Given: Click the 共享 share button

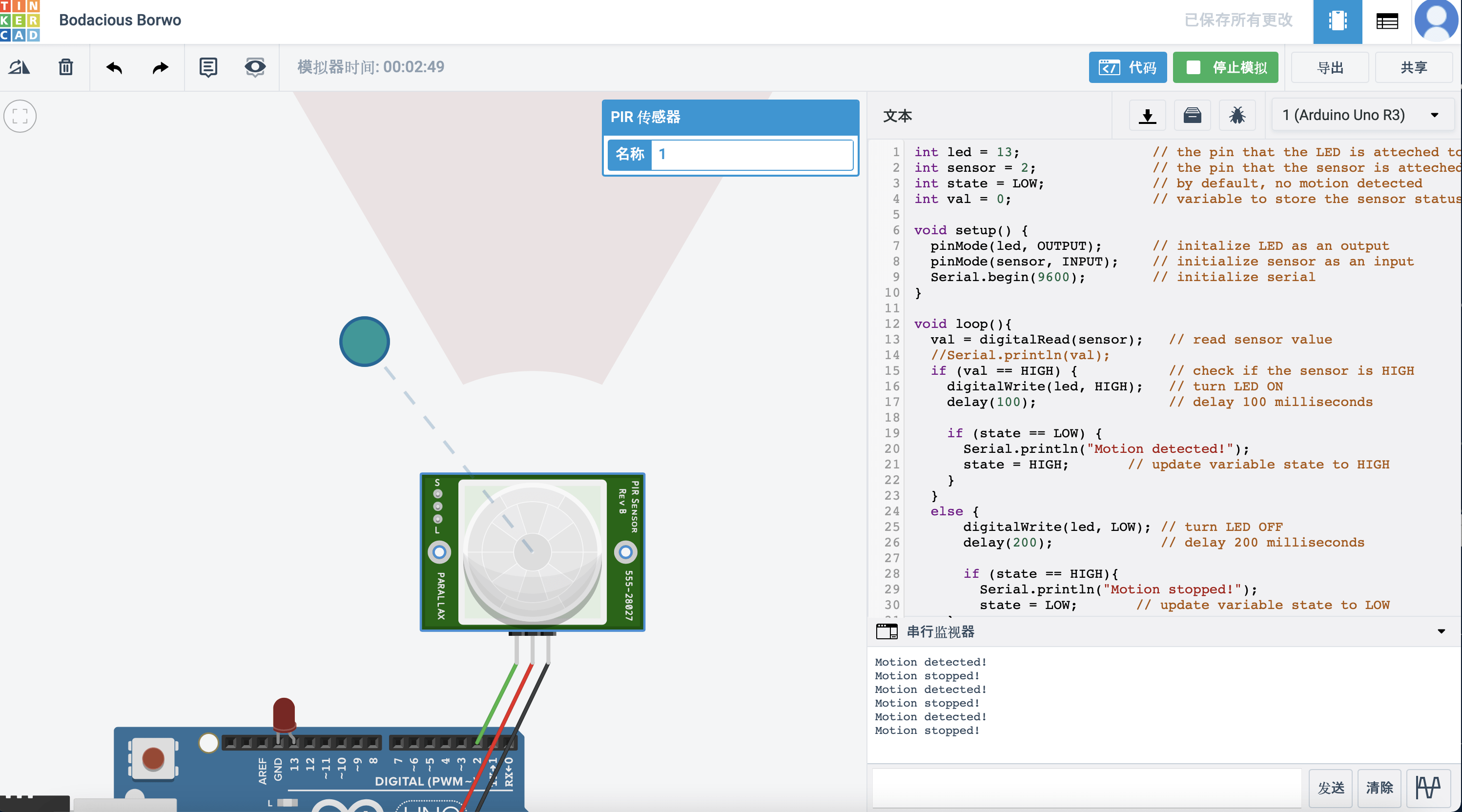Looking at the screenshot, I should [x=1413, y=67].
